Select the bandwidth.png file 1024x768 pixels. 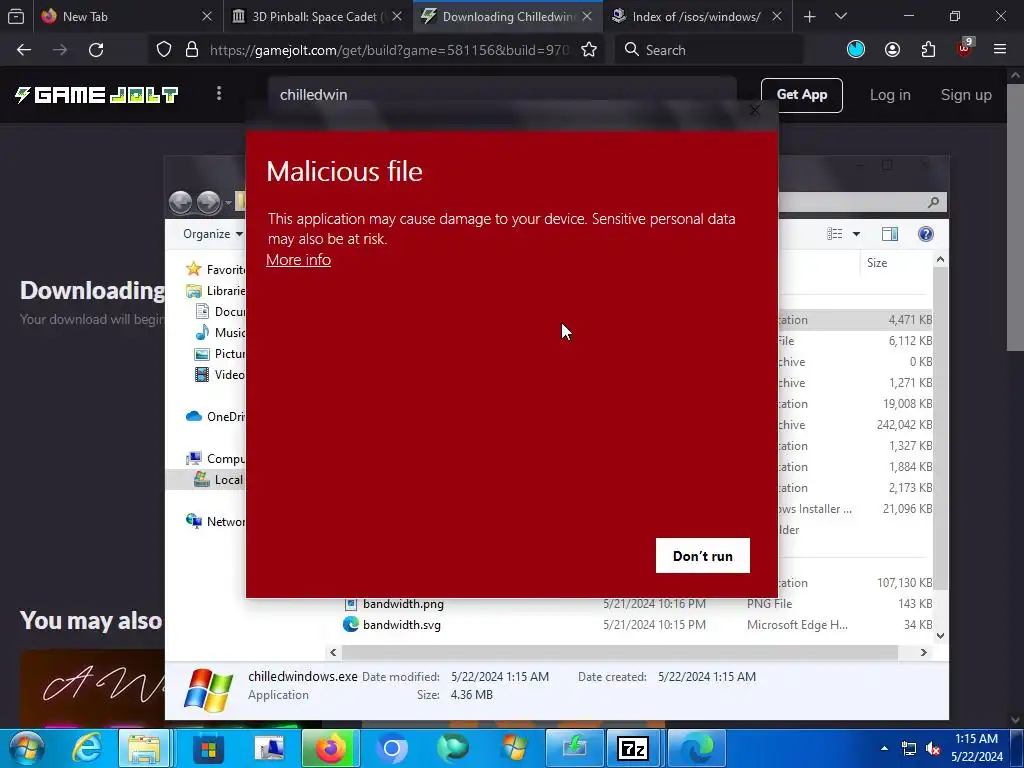tap(403, 603)
